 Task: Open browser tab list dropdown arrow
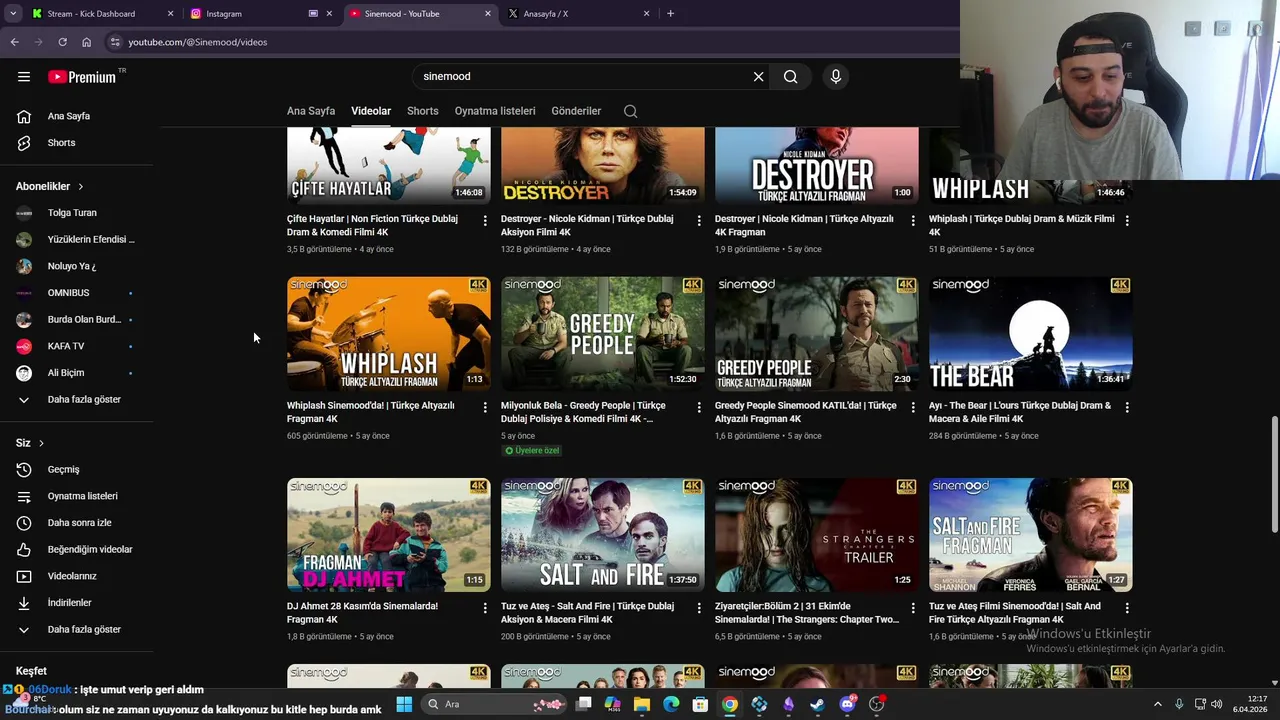(13, 14)
